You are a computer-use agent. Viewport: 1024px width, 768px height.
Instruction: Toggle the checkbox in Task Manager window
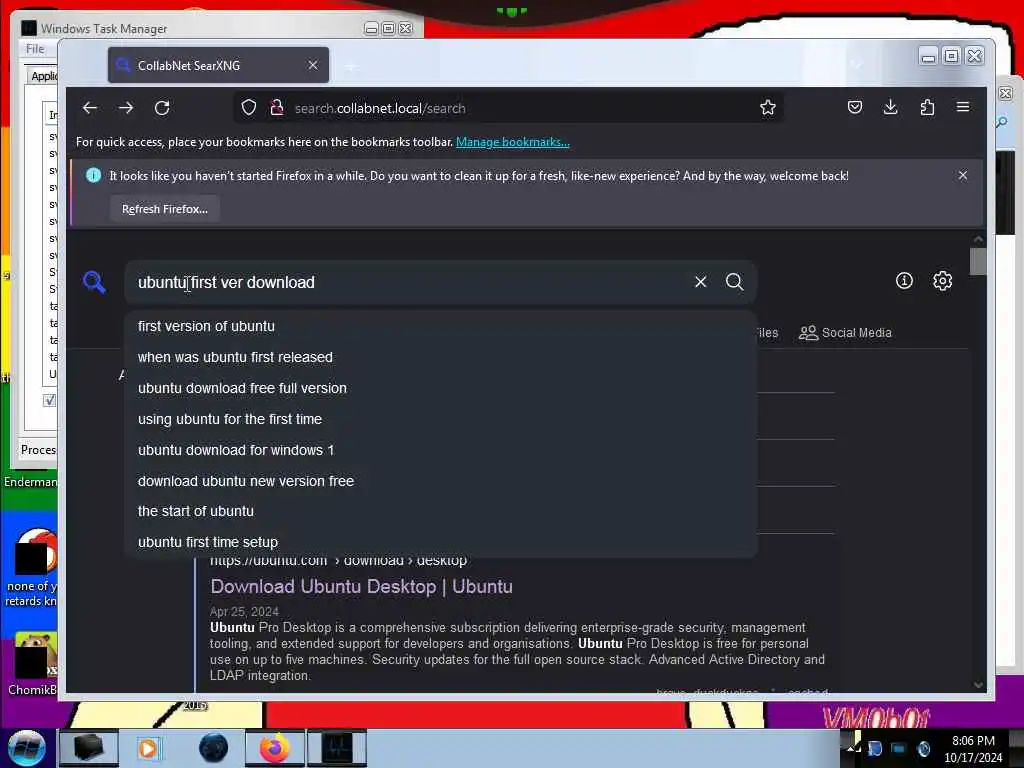pos(49,400)
